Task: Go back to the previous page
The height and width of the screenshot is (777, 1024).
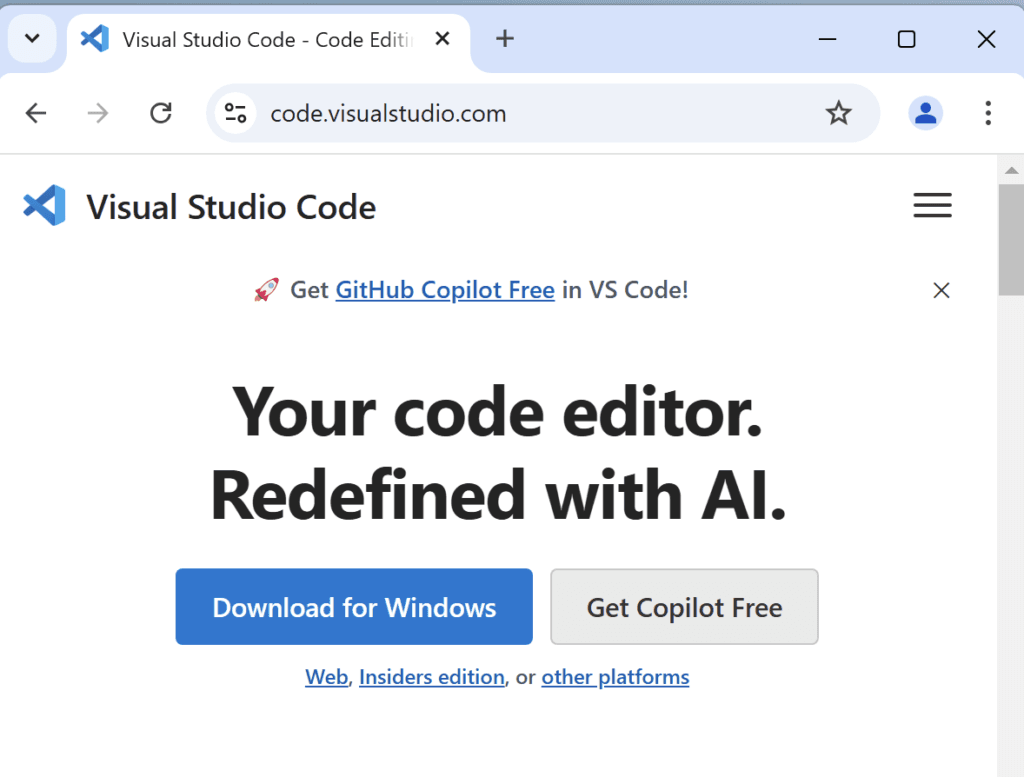Action: tap(36, 113)
